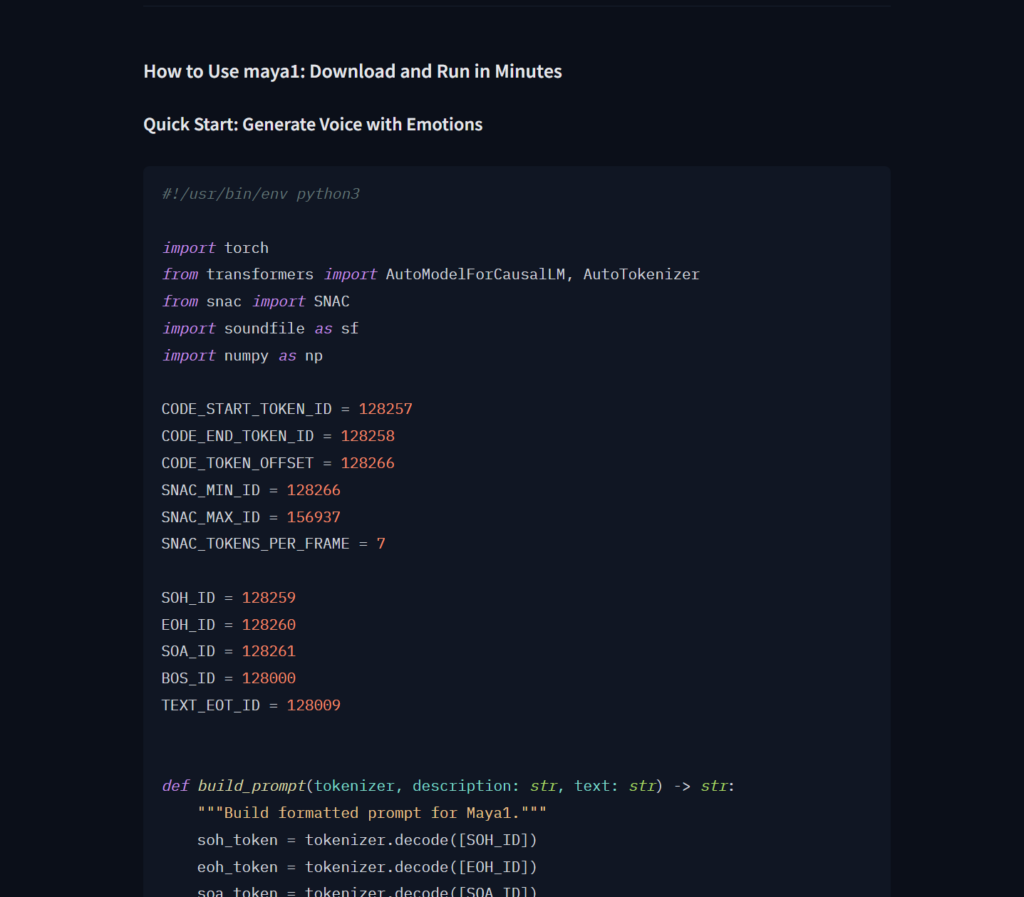Click the "Build formatted prompt for Maya1" docstring
Screen dimensions: 1024x897
372,813
